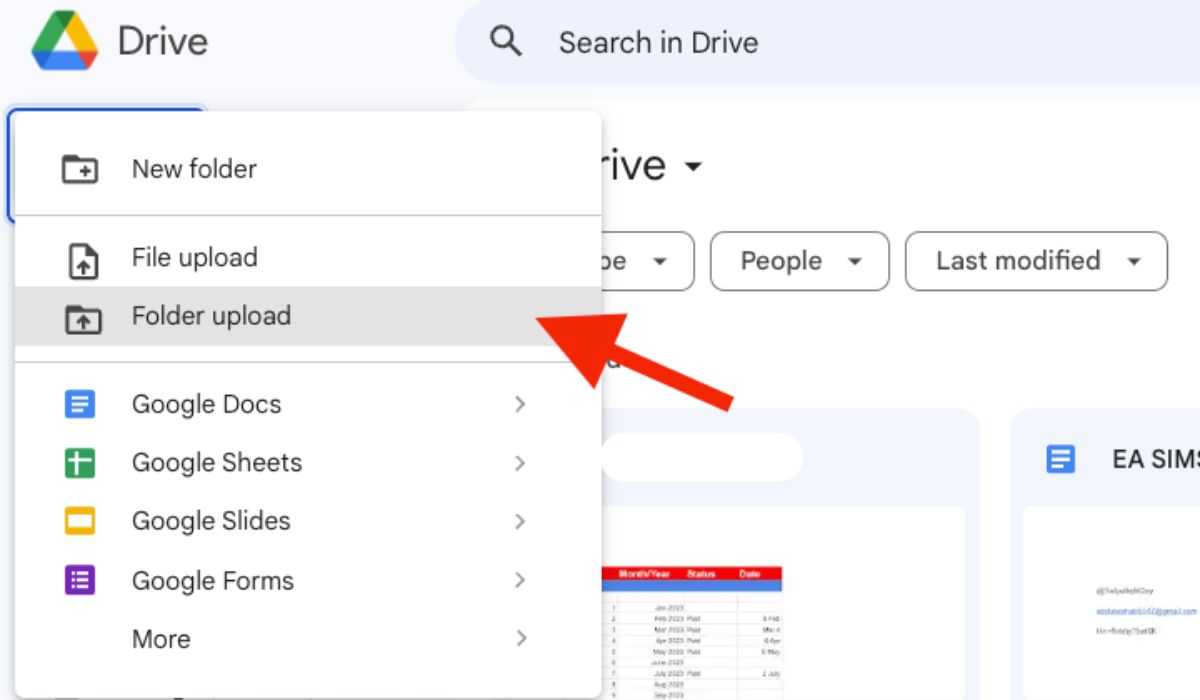
Task: Click the EA SIMS document icon
Action: (1059, 459)
